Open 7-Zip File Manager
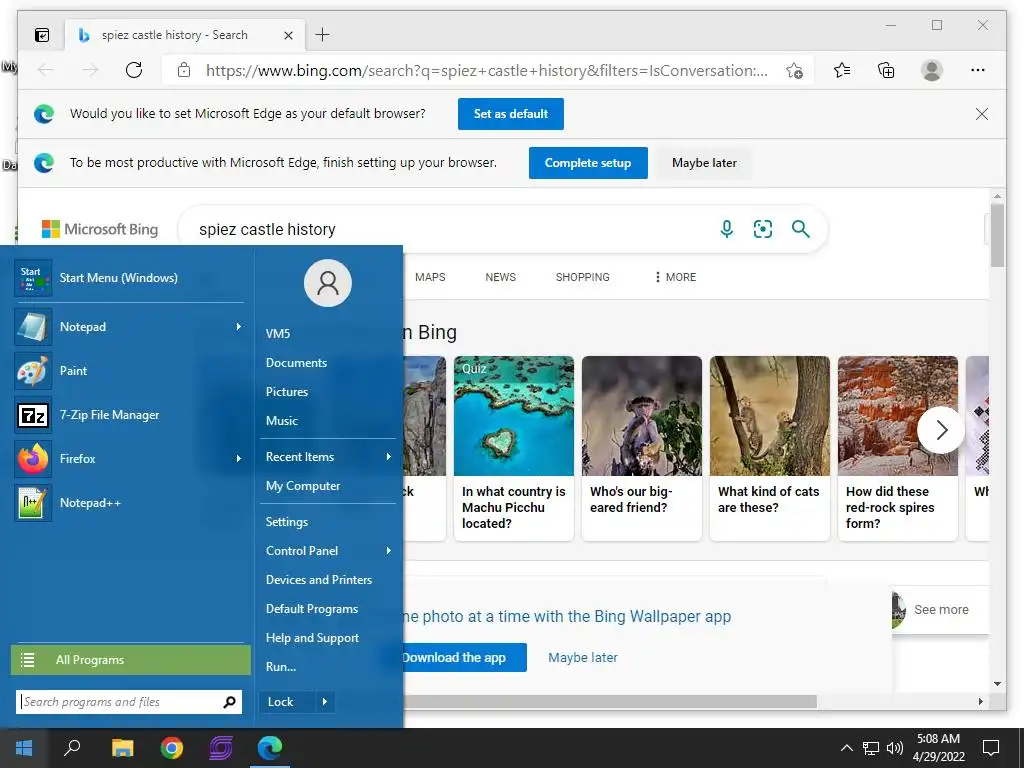1024x768 pixels. pos(129,415)
